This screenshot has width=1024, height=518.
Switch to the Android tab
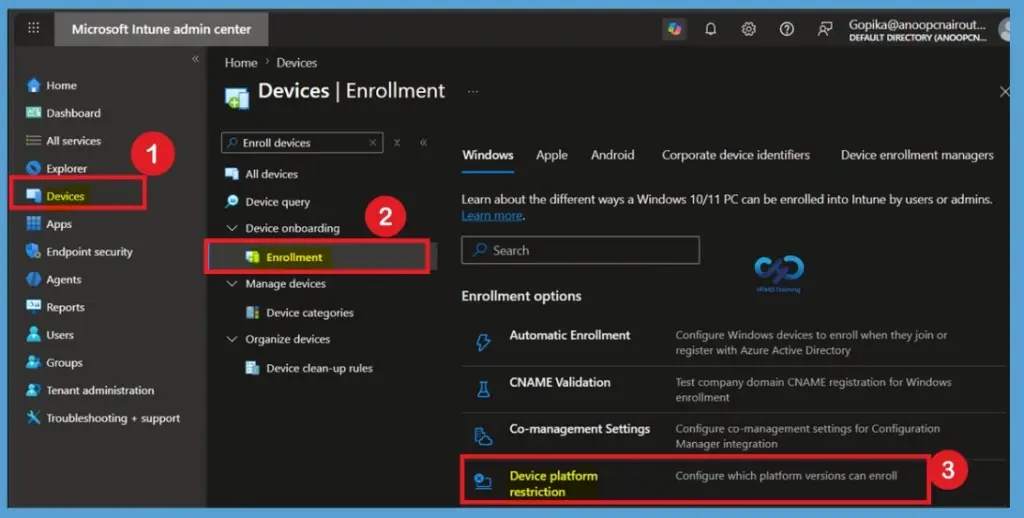613,155
